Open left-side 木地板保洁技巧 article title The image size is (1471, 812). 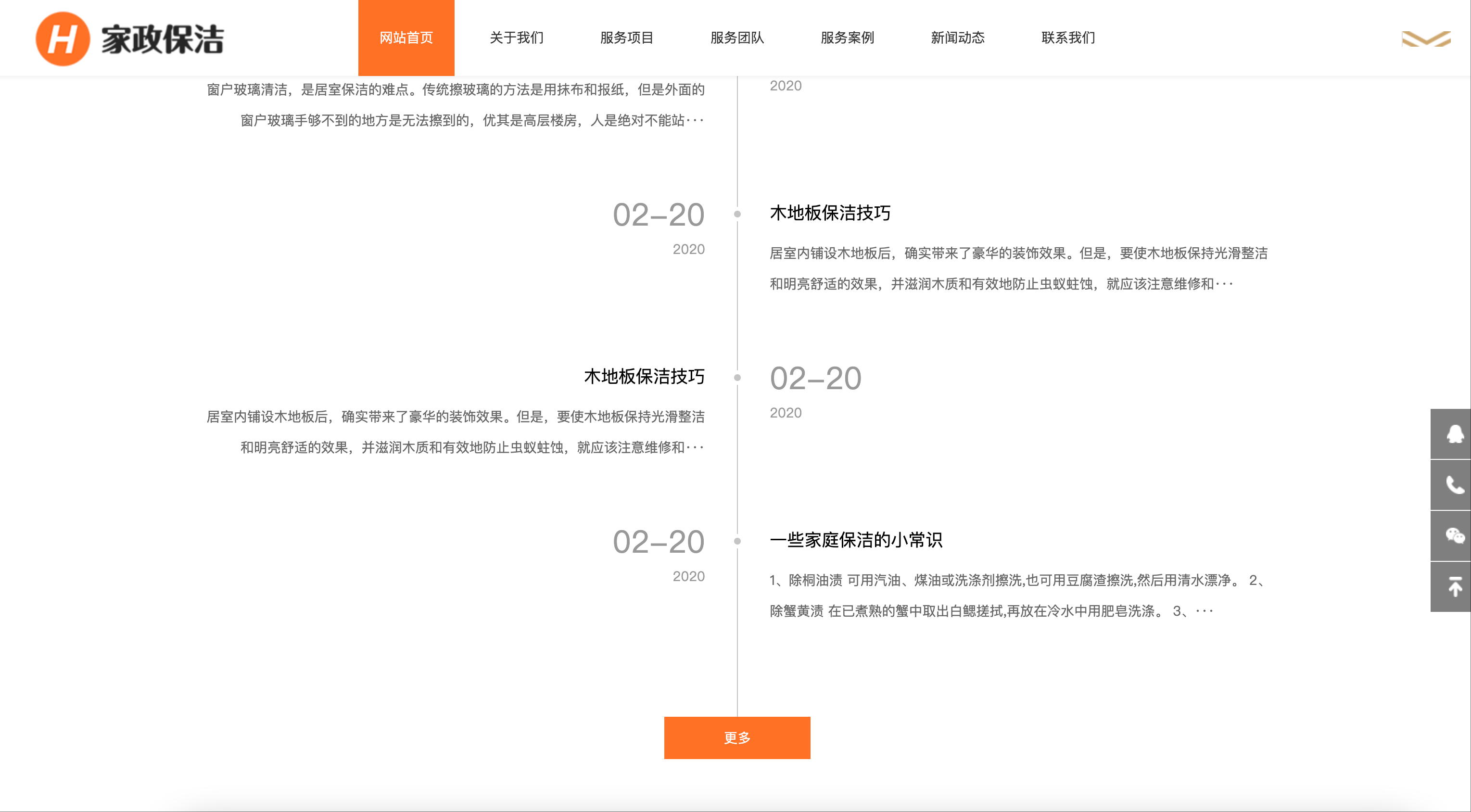[x=644, y=376]
